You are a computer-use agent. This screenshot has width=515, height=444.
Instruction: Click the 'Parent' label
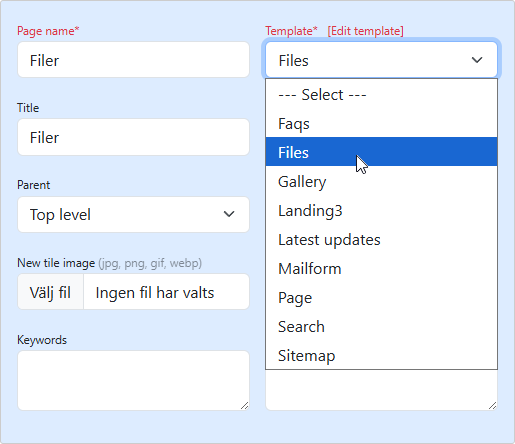tap(34, 185)
